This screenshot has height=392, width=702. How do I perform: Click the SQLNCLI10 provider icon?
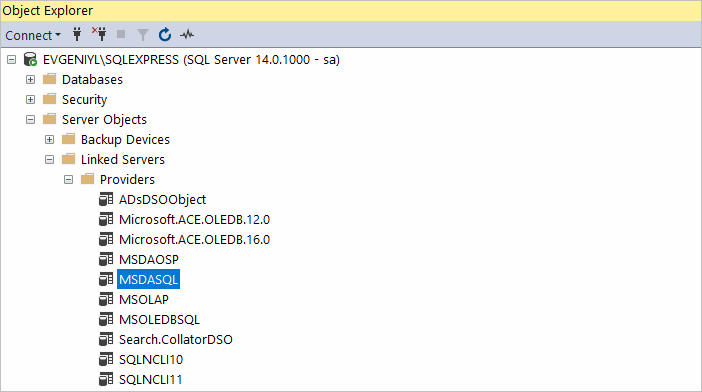(x=106, y=359)
